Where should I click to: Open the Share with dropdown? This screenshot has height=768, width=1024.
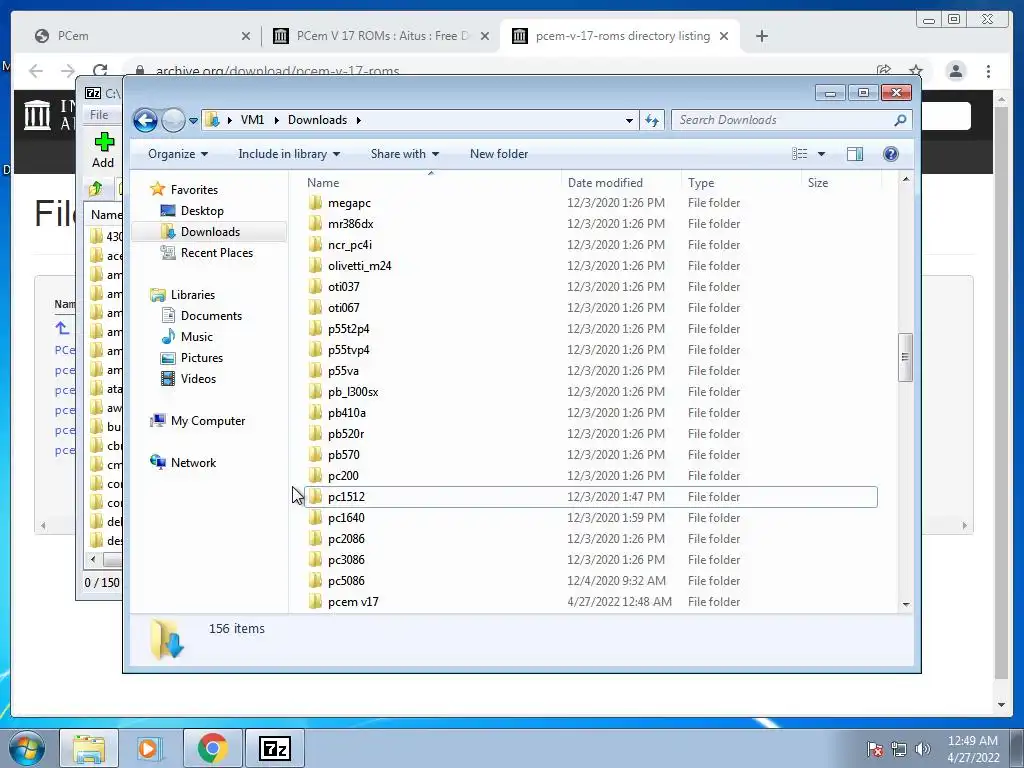click(x=404, y=154)
